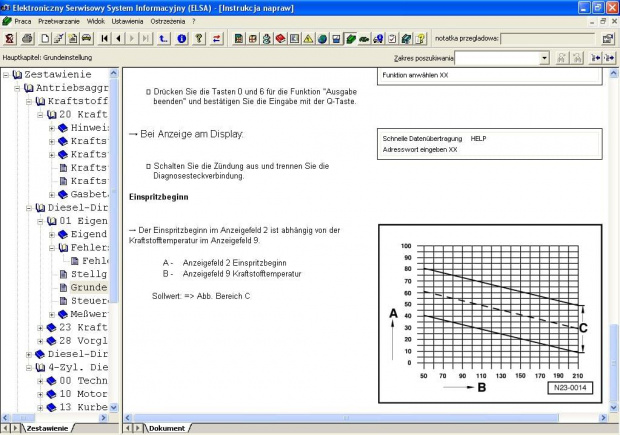This screenshot has height=435, width=620.
Task: Click the blue up-level arrow icon
Action: coord(163,38)
